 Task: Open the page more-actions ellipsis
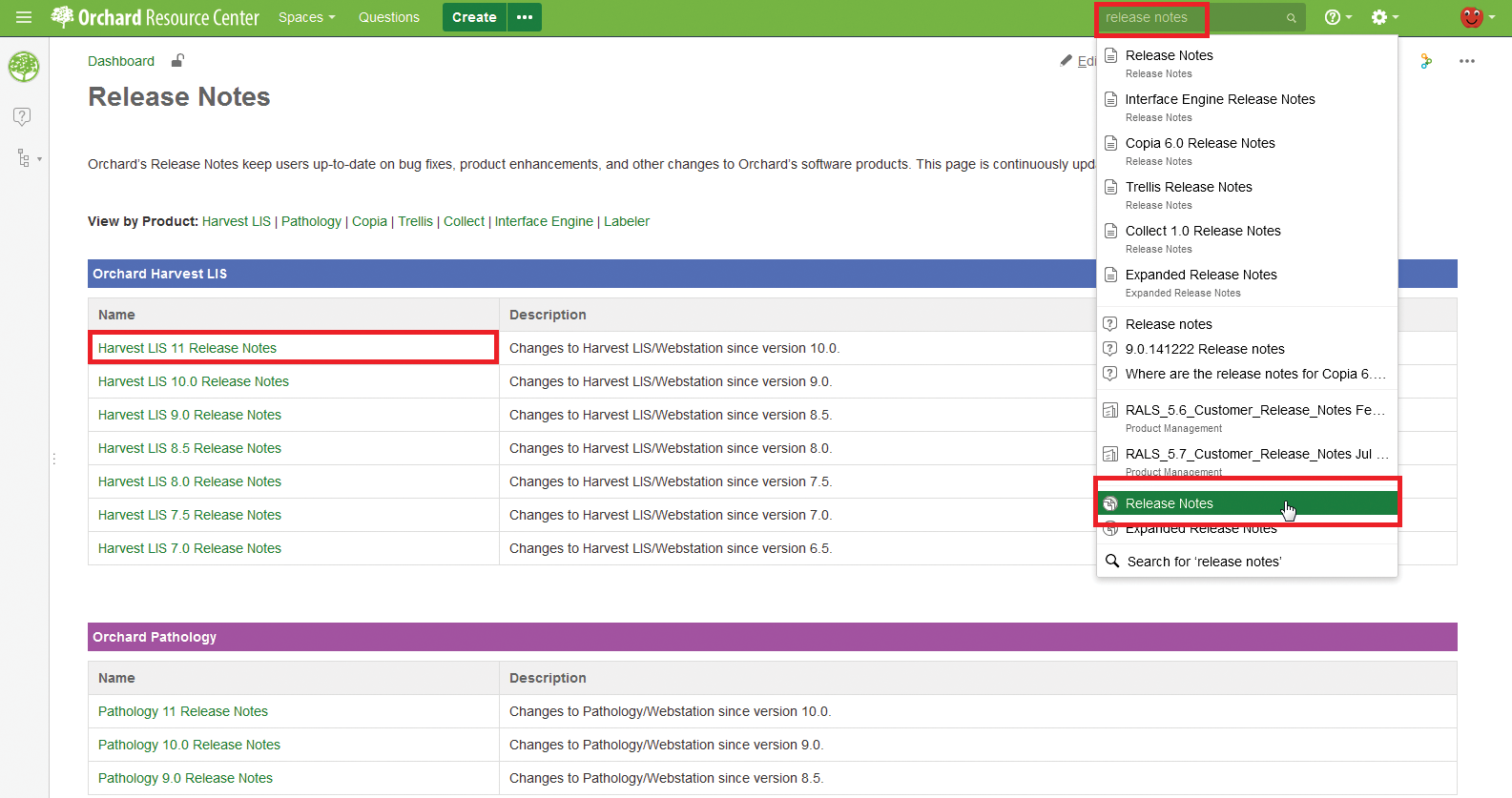click(1467, 61)
